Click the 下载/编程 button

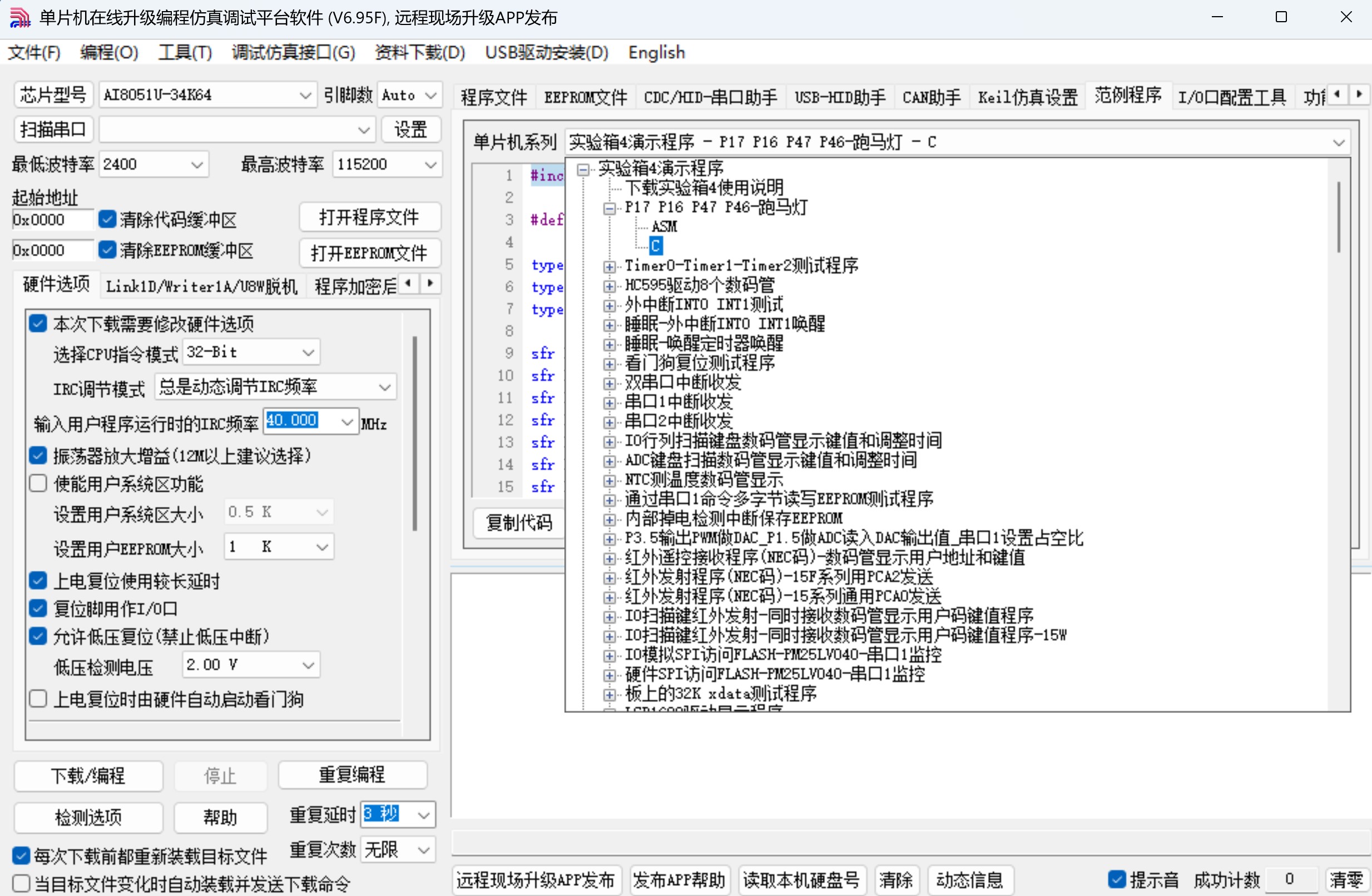coord(88,775)
